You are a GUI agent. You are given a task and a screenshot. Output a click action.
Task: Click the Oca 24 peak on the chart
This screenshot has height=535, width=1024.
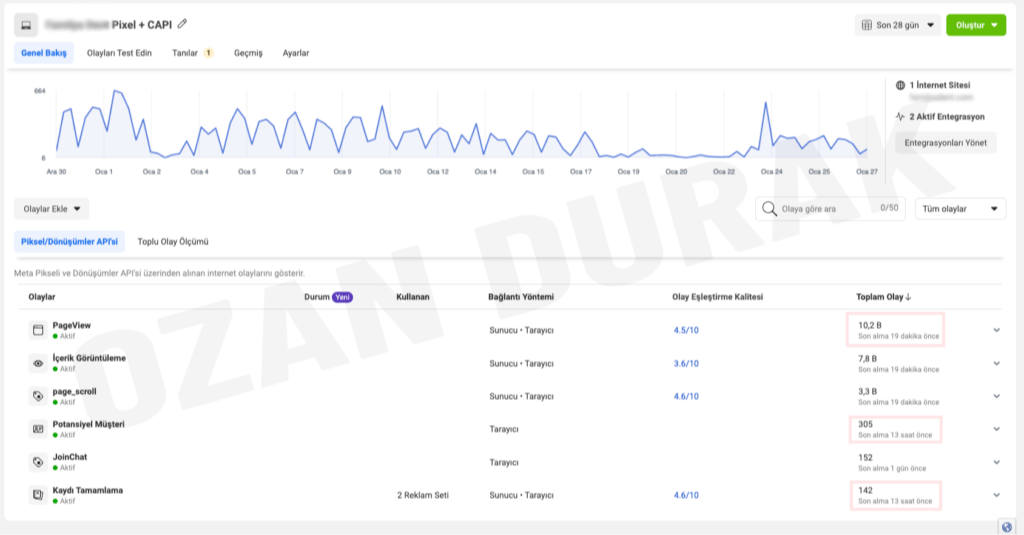(765, 103)
